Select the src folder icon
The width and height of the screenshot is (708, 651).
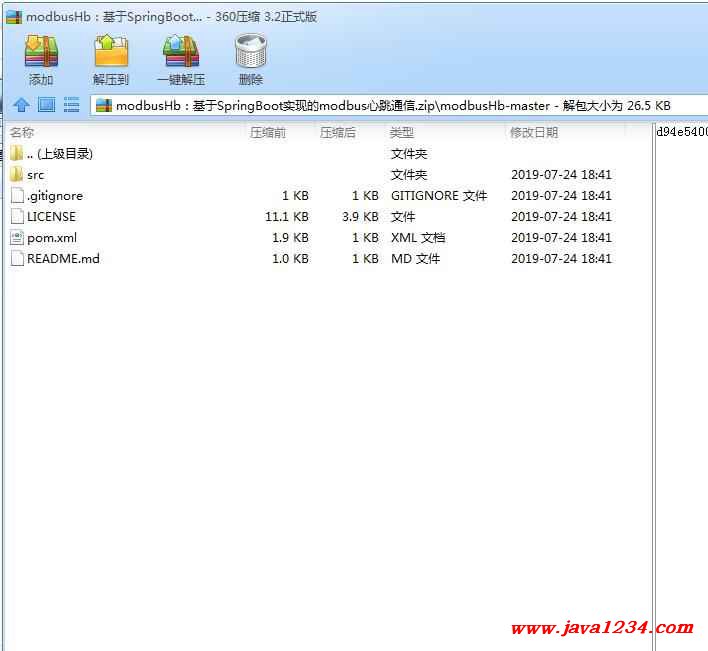tap(16, 174)
